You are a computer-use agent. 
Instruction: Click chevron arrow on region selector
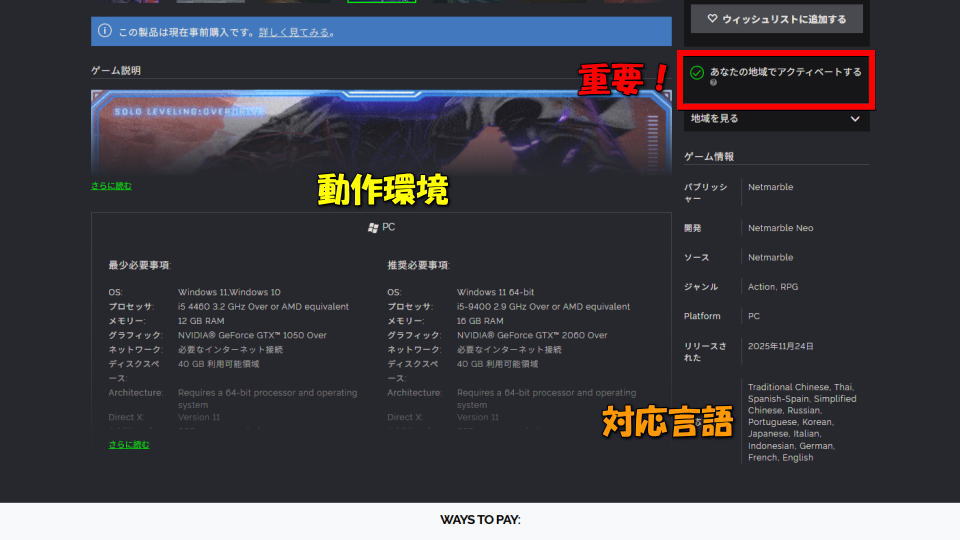click(x=855, y=119)
